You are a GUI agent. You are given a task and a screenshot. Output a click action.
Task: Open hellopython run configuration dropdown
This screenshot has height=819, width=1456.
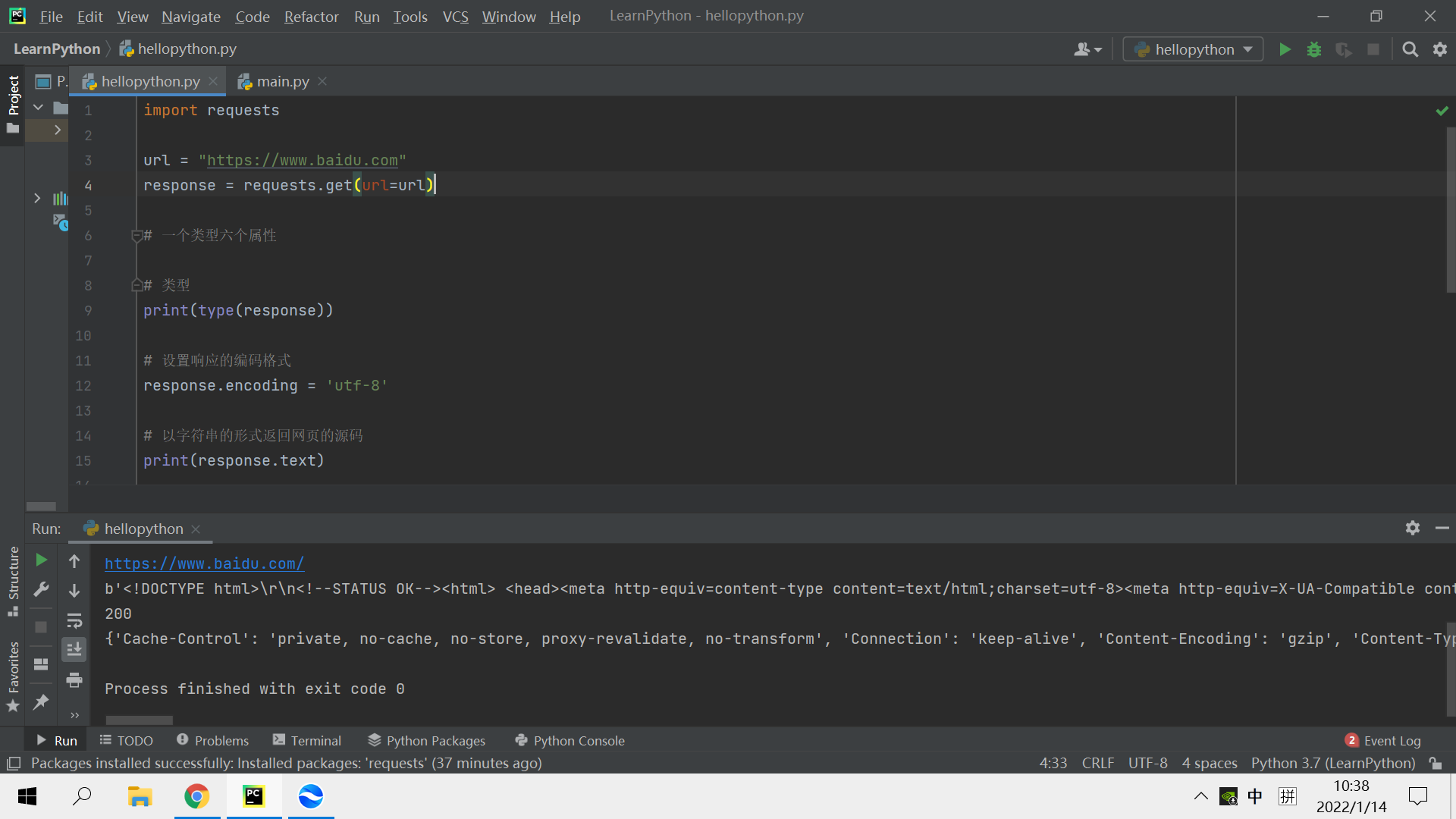(1193, 49)
